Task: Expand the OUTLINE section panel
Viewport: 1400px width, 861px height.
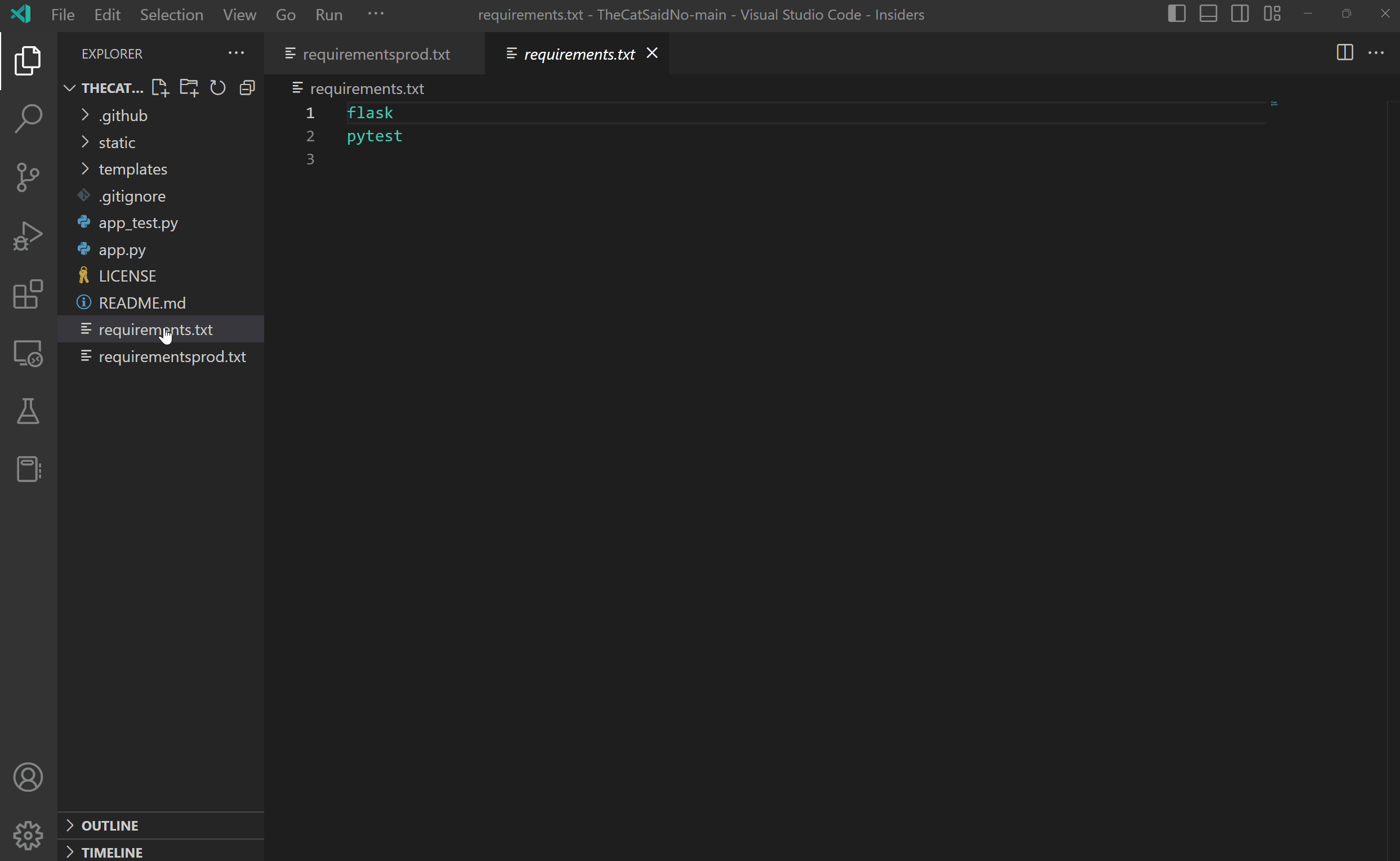Action: pyautogui.click(x=72, y=824)
